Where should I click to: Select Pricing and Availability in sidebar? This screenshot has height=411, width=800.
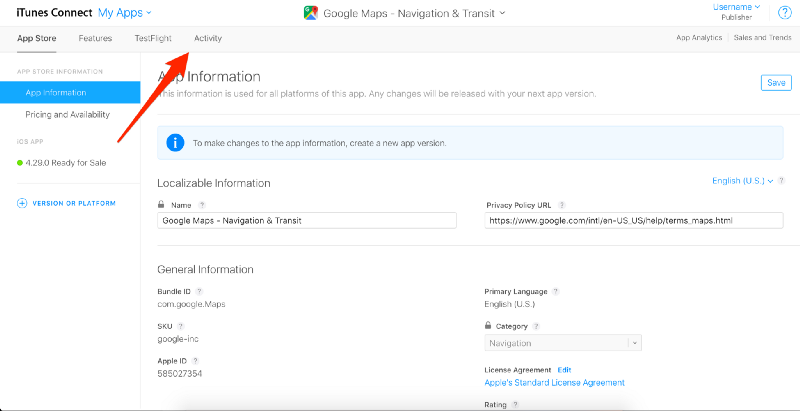pyautogui.click(x=67, y=114)
